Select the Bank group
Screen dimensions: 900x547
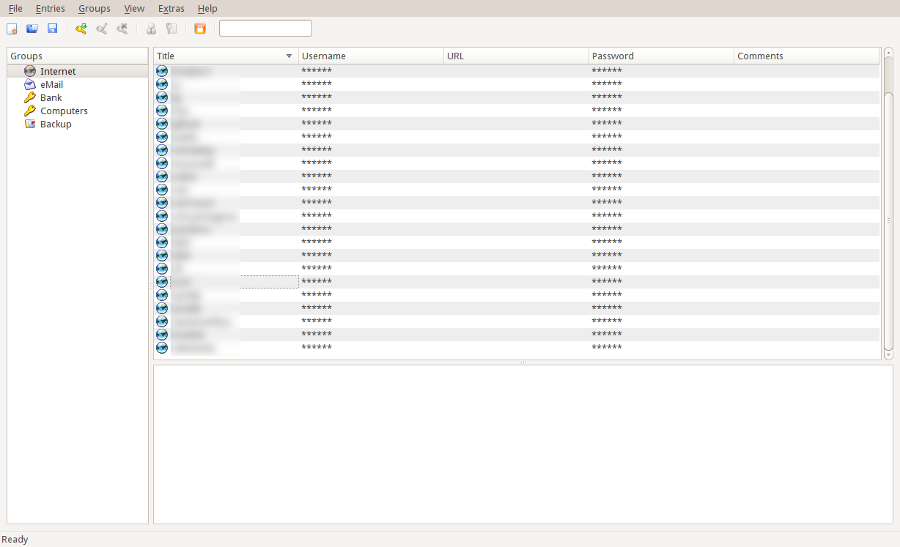coord(50,98)
